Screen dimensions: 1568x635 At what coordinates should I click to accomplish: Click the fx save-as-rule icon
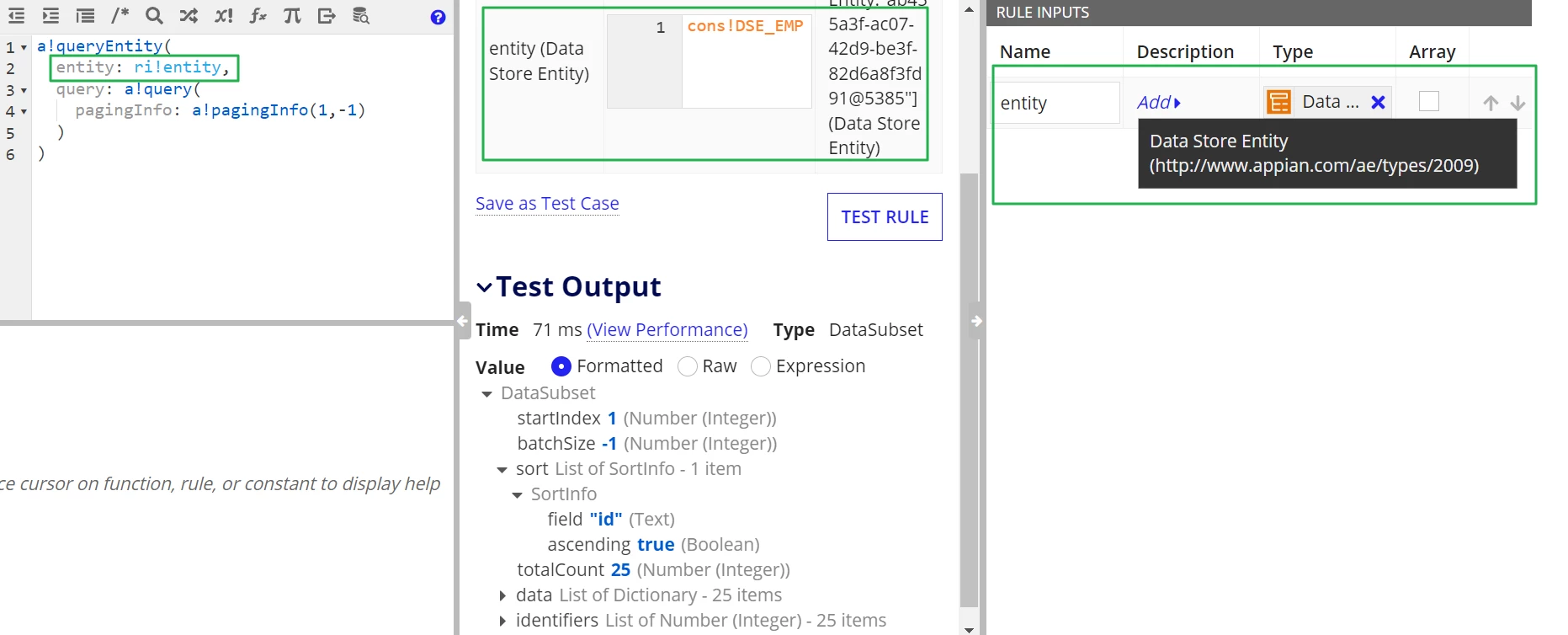coord(258,15)
